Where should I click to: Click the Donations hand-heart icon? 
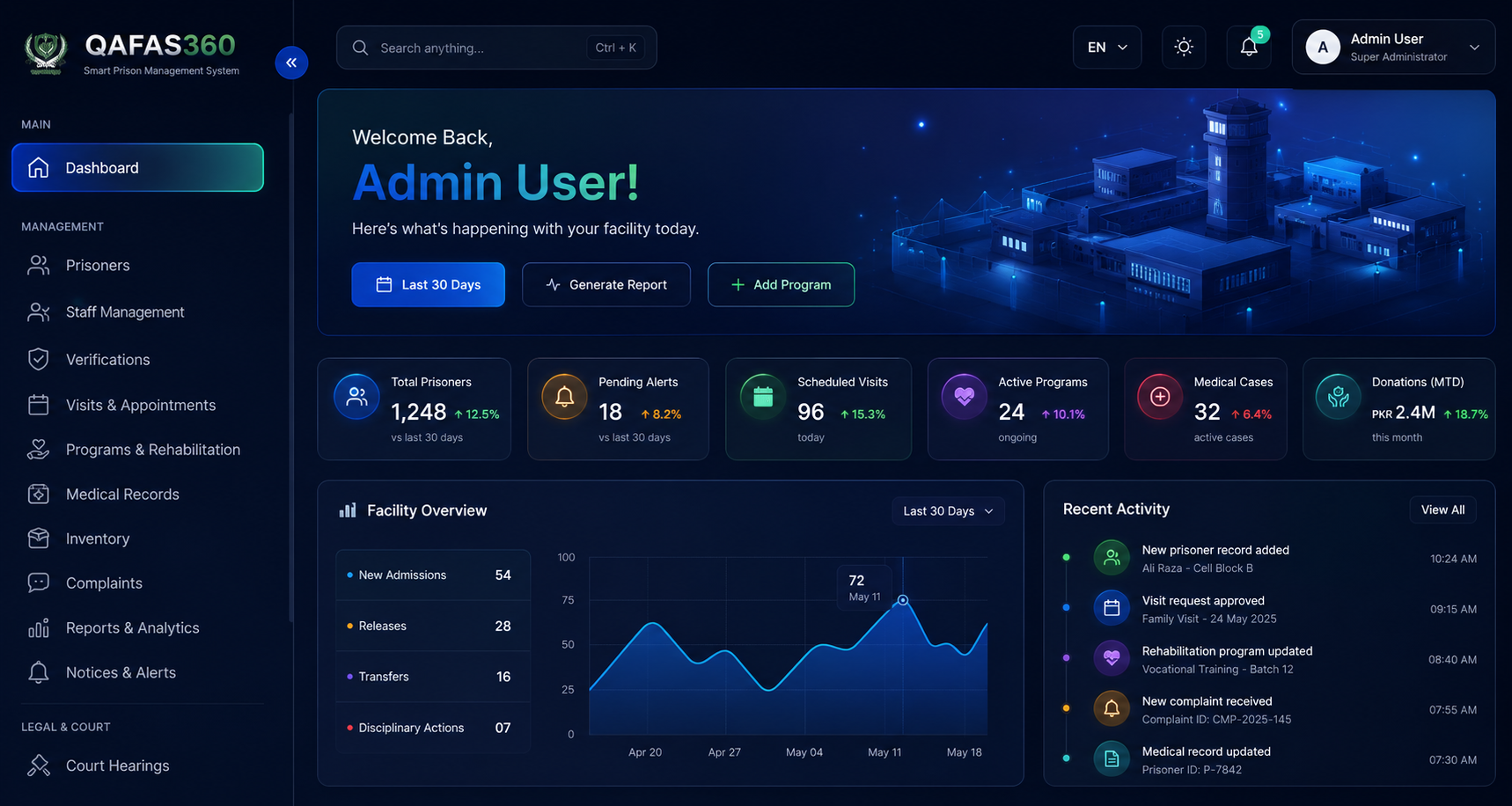(1338, 396)
